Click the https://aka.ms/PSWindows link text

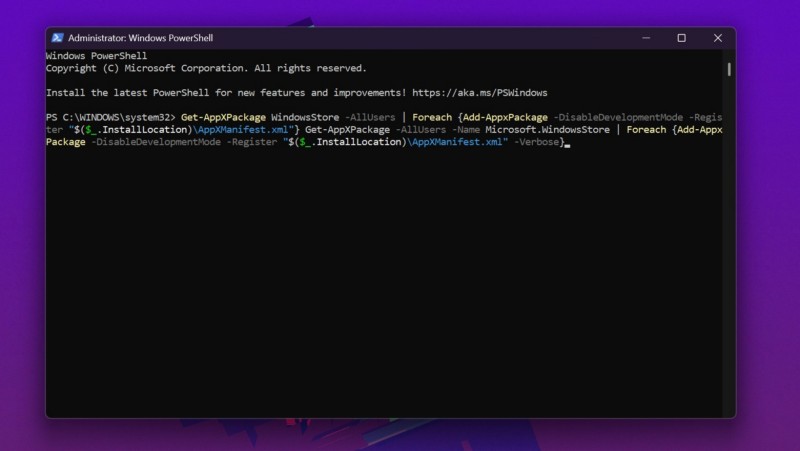click(x=480, y=93)
